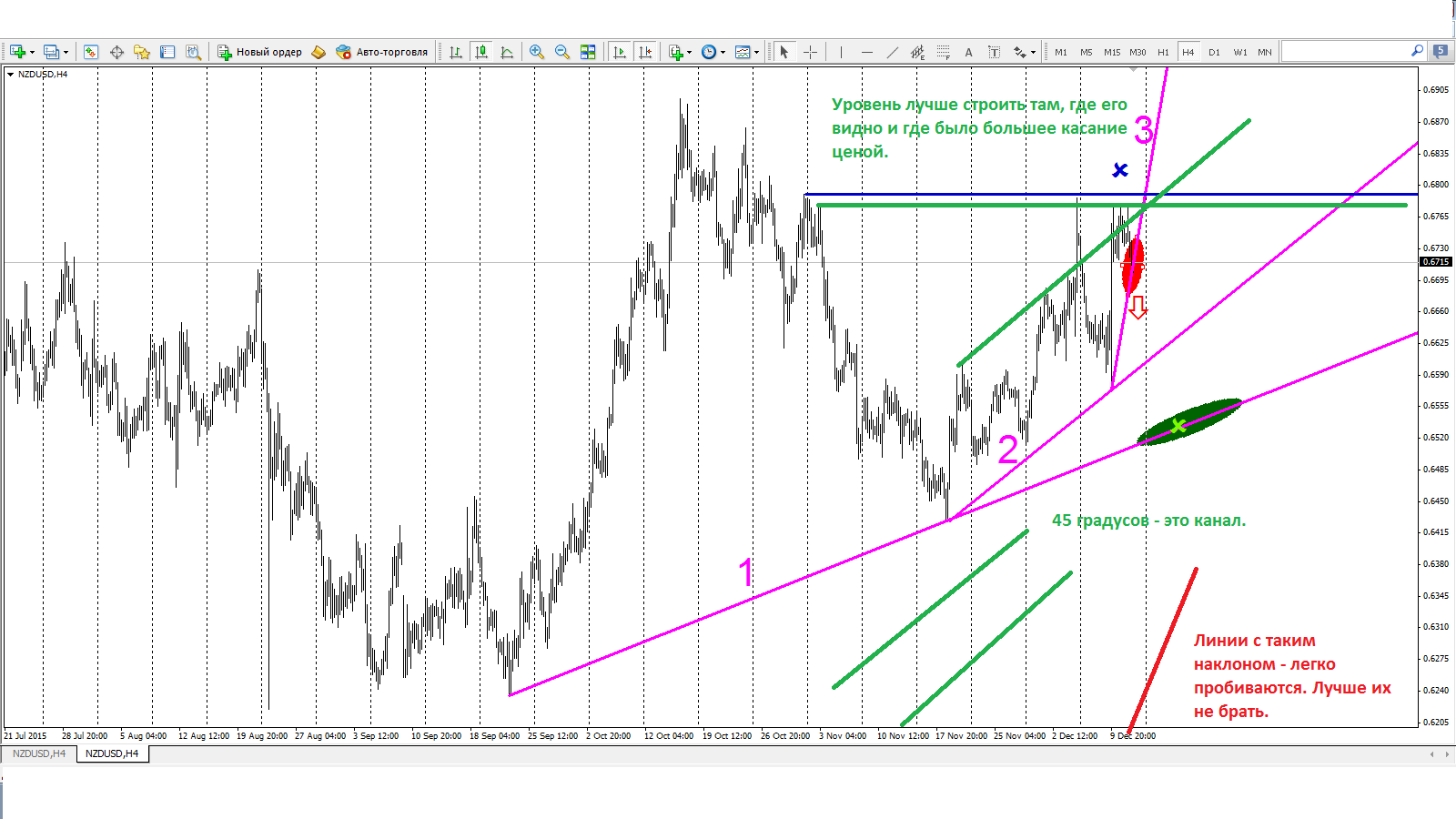Expand the Arrows tool dropdown arrow
1456x819 pixels.
pyautogui.click(x=1033, y=52)
